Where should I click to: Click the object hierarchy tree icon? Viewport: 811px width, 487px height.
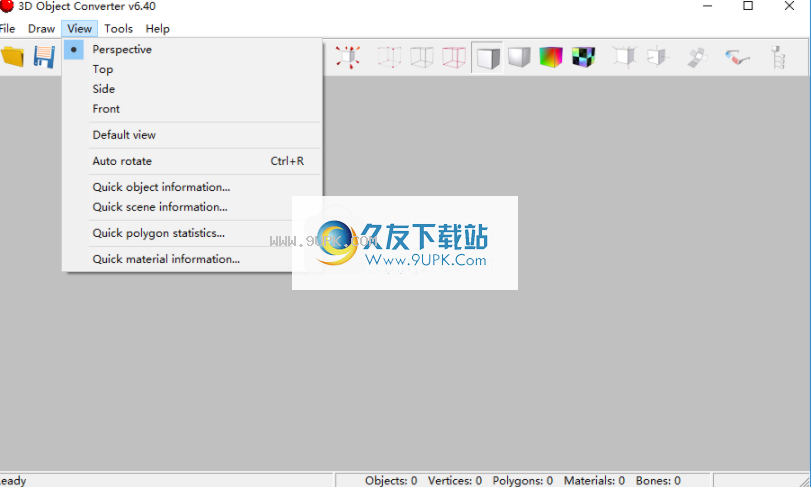coord(778,57)
